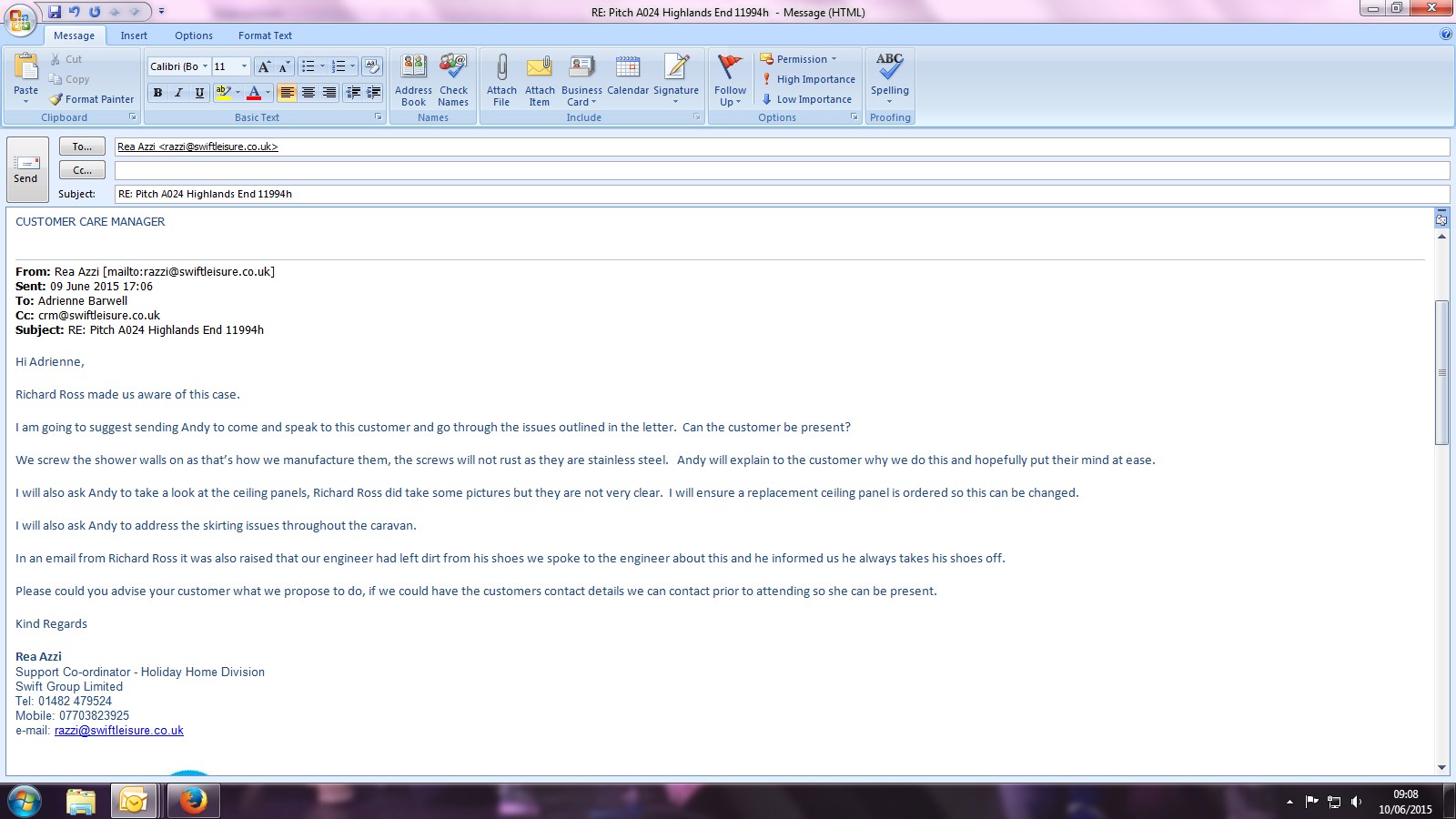Open the Format Text ribbon tab

(x=265, y=35)
